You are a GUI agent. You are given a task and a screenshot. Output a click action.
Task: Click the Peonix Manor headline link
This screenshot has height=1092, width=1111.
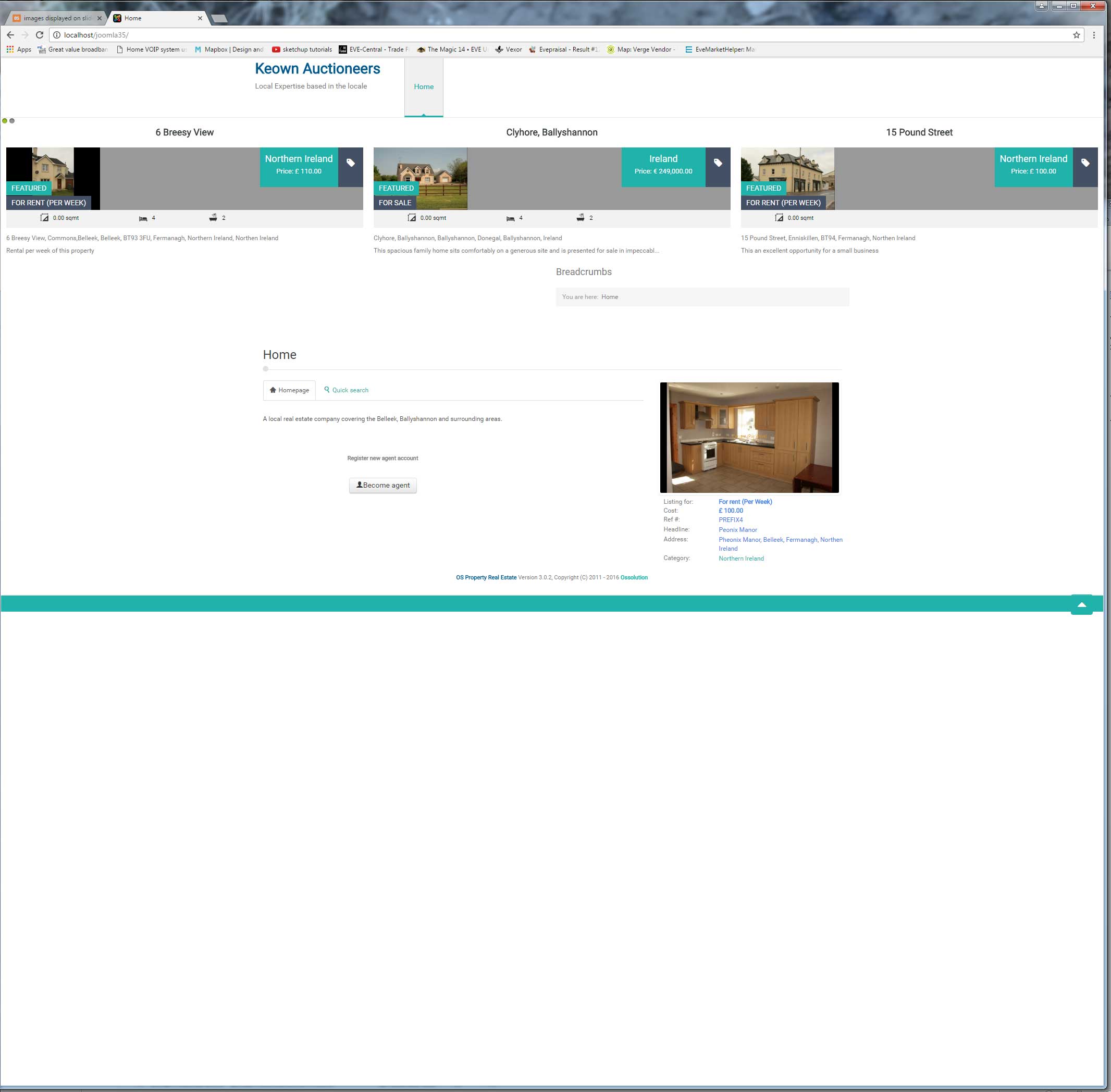[x=737, y=530]
